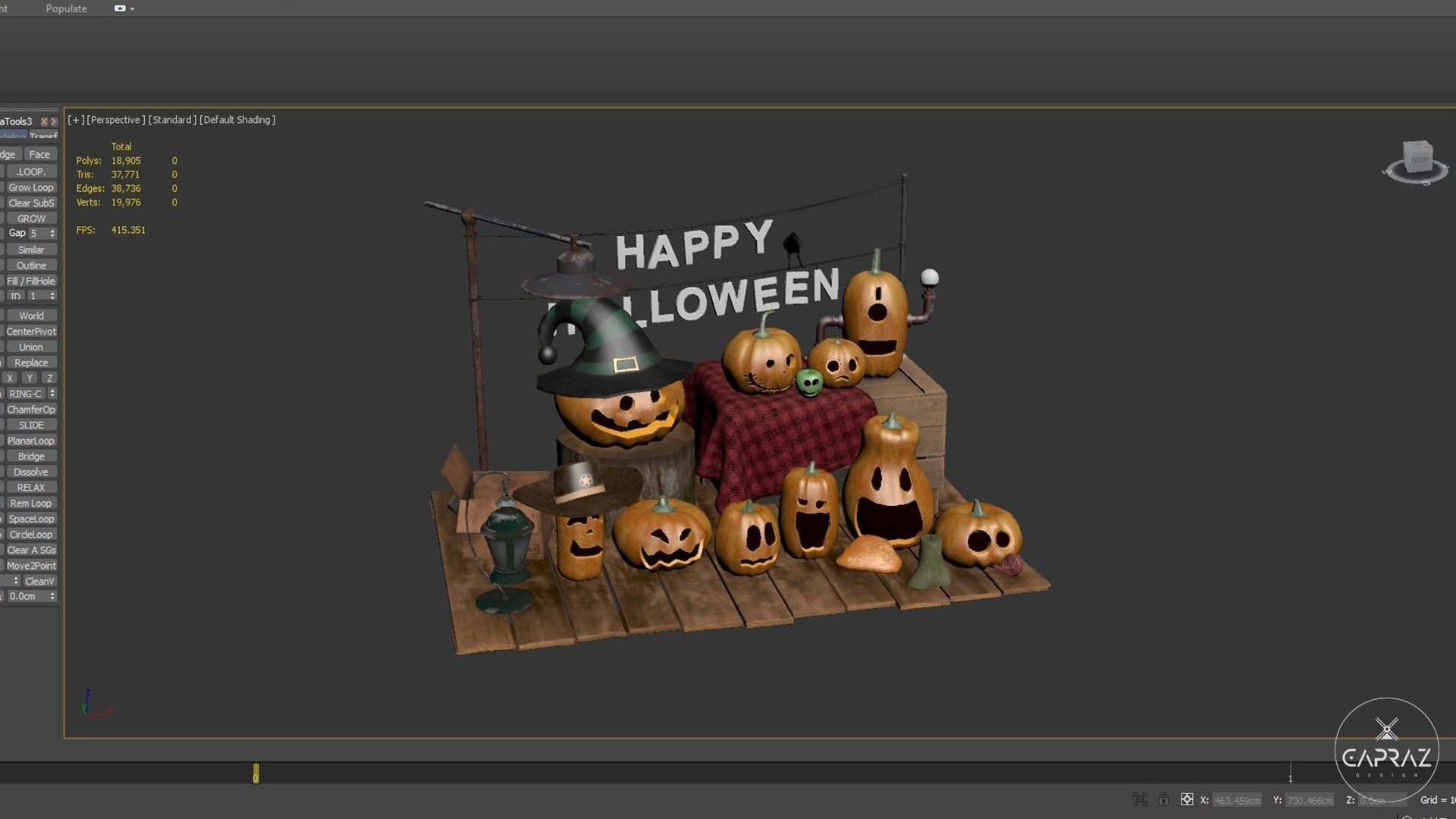The height and width of the screenshot is (819, 1456).
Task: Click the timeline frame slider marker
Action: [256, 773]
